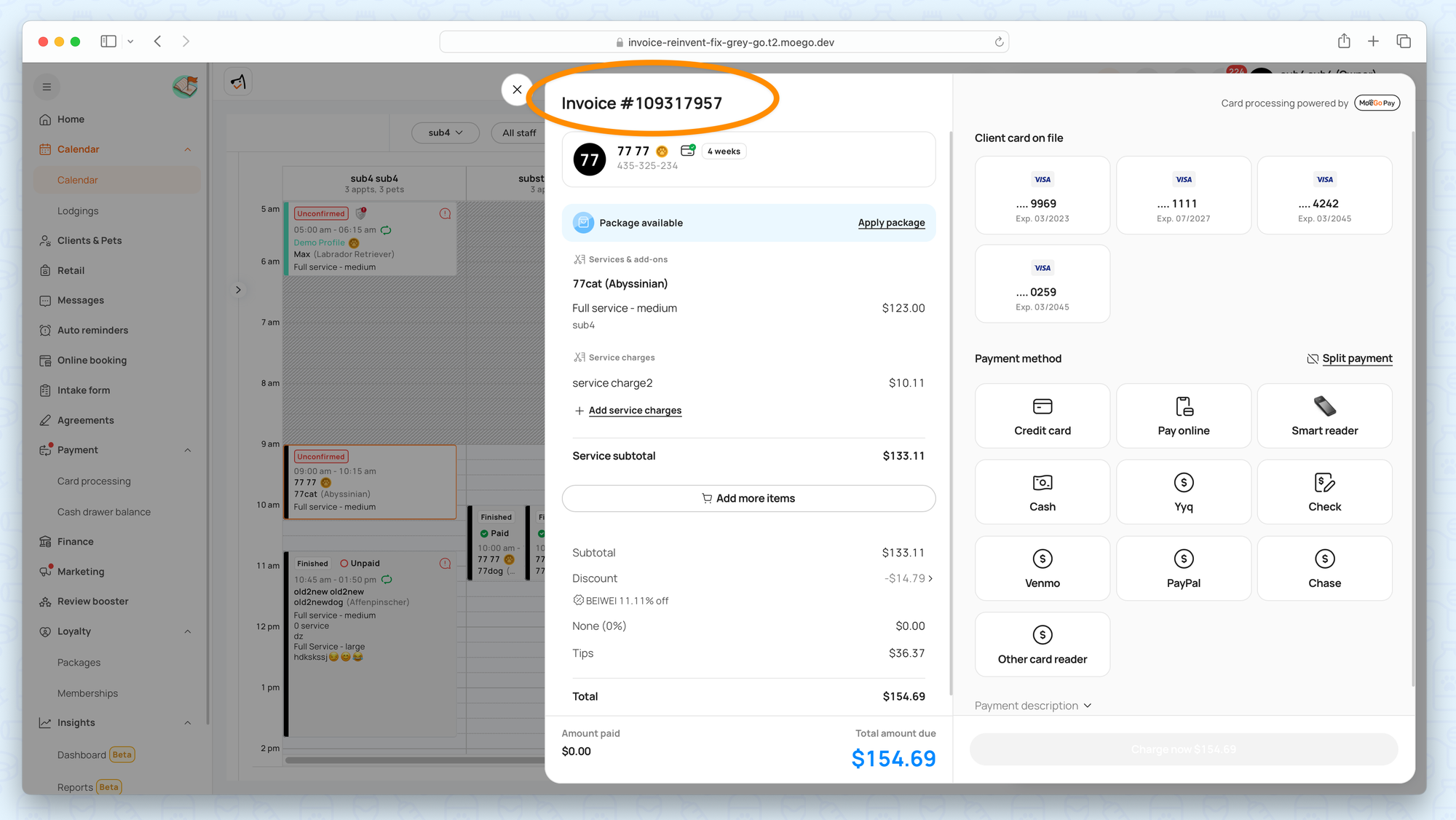The image size is (1456, 820).
Task: Open Safari share icon
Action: (x=1344, y=42)
